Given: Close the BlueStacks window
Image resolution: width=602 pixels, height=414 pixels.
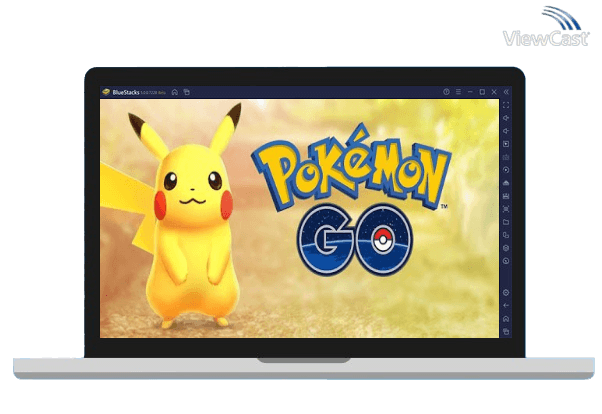Looking at the screenshot, I should point(494,92).
